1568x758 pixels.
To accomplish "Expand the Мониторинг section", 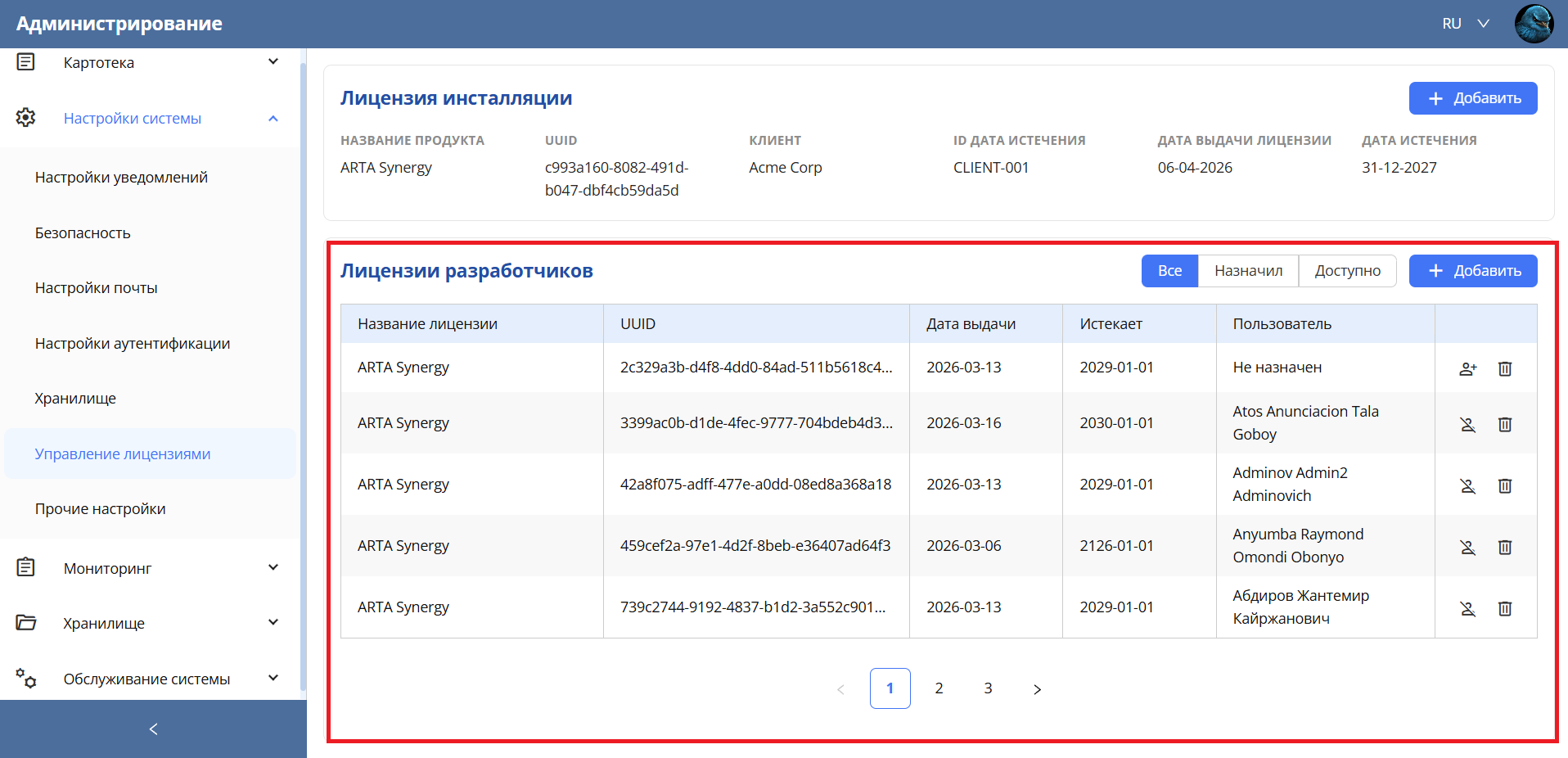I will (273, 567).
